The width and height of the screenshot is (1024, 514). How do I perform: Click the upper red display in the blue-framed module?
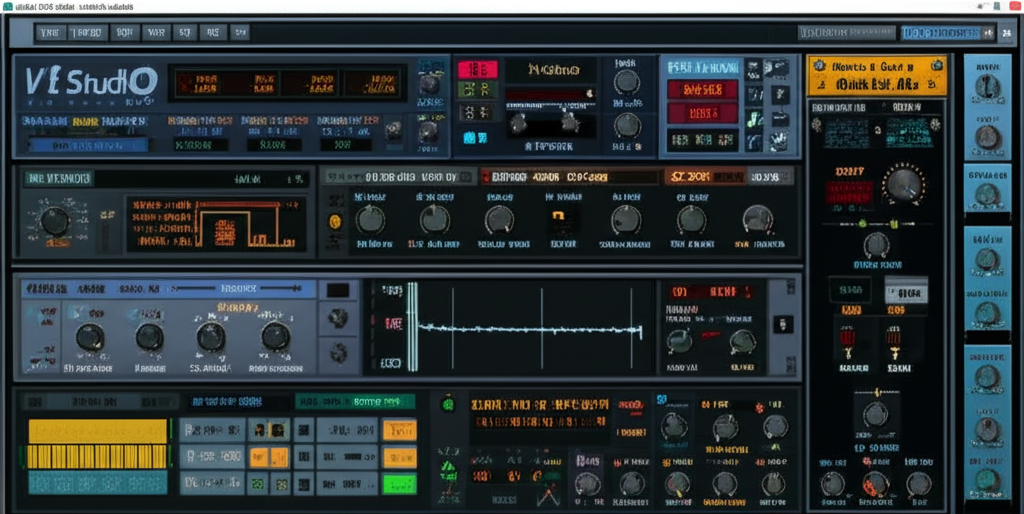point(703,90)
